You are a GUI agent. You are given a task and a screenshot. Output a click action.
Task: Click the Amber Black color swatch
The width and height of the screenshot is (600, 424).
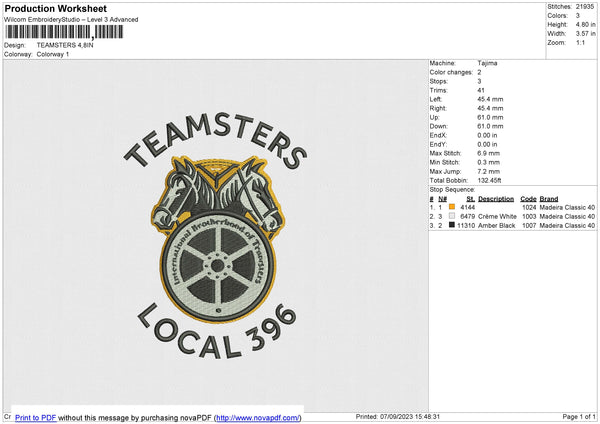click(x=452, y=225)
